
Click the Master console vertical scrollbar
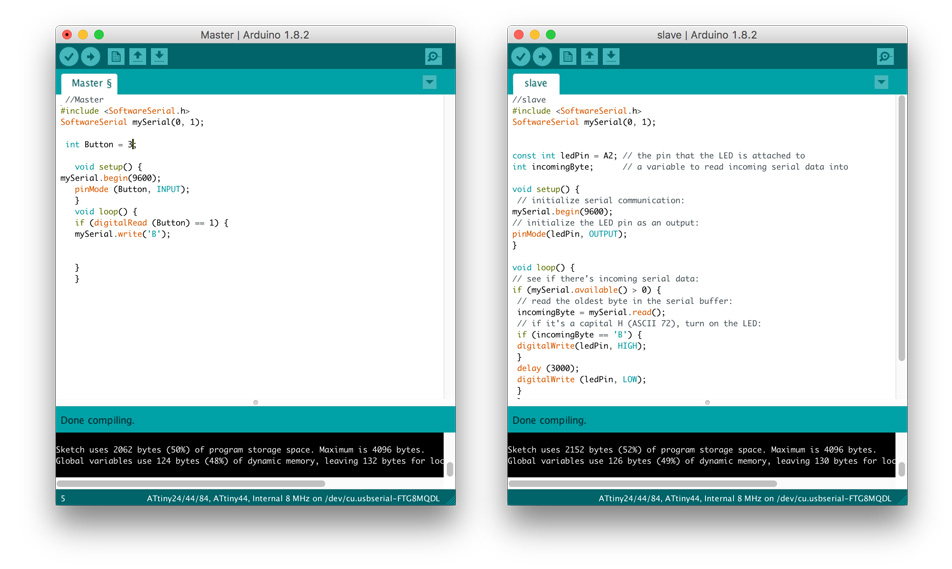coord(450,469)
